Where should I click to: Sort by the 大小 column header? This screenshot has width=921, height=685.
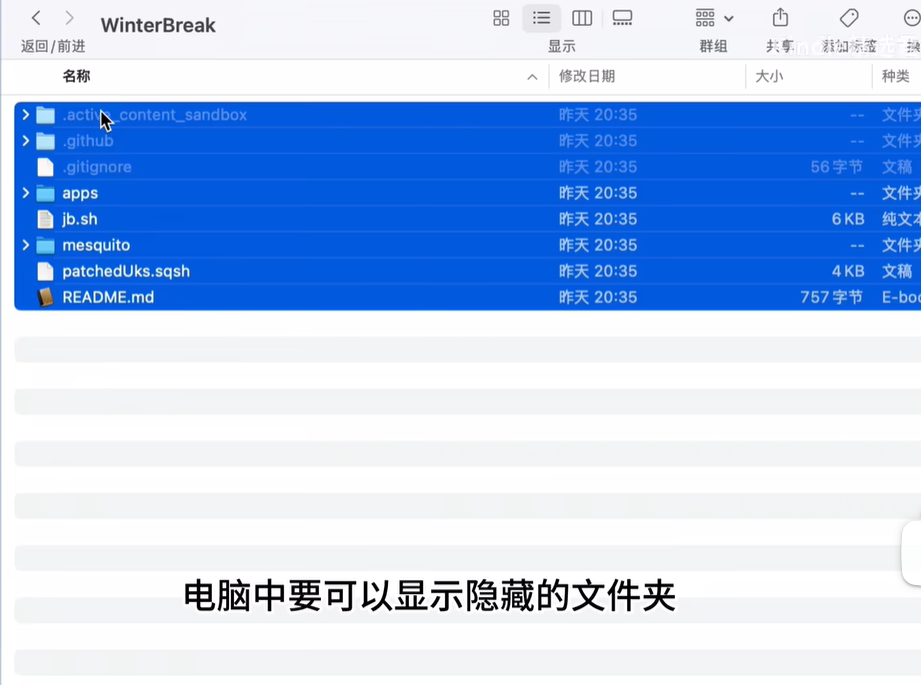[769, 76]
